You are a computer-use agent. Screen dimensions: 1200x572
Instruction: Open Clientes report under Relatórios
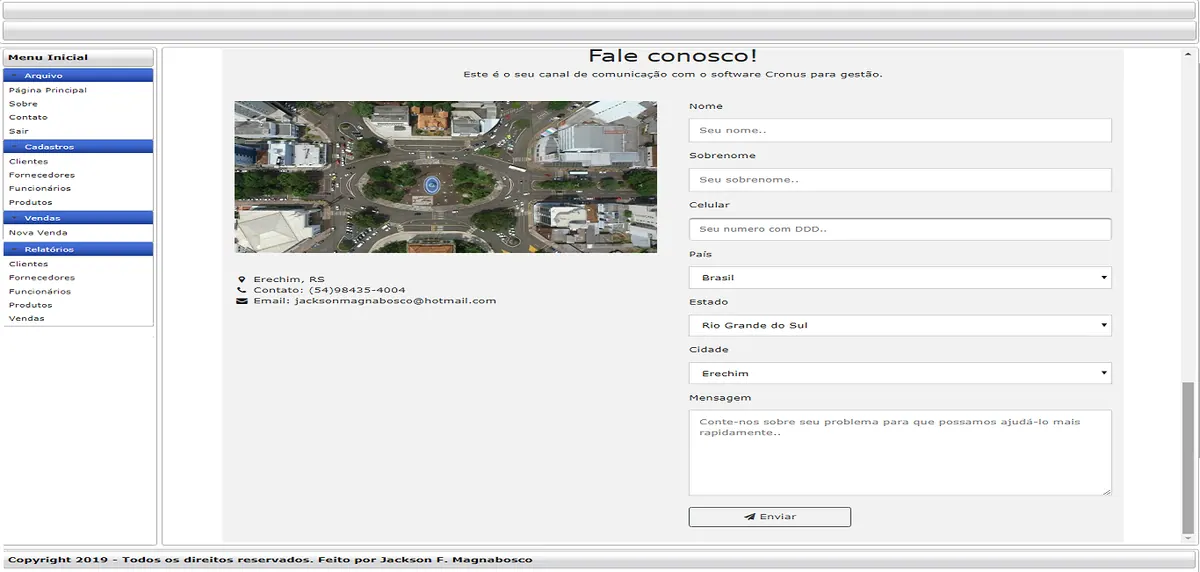pyautogui.click(x=28, y=264)
